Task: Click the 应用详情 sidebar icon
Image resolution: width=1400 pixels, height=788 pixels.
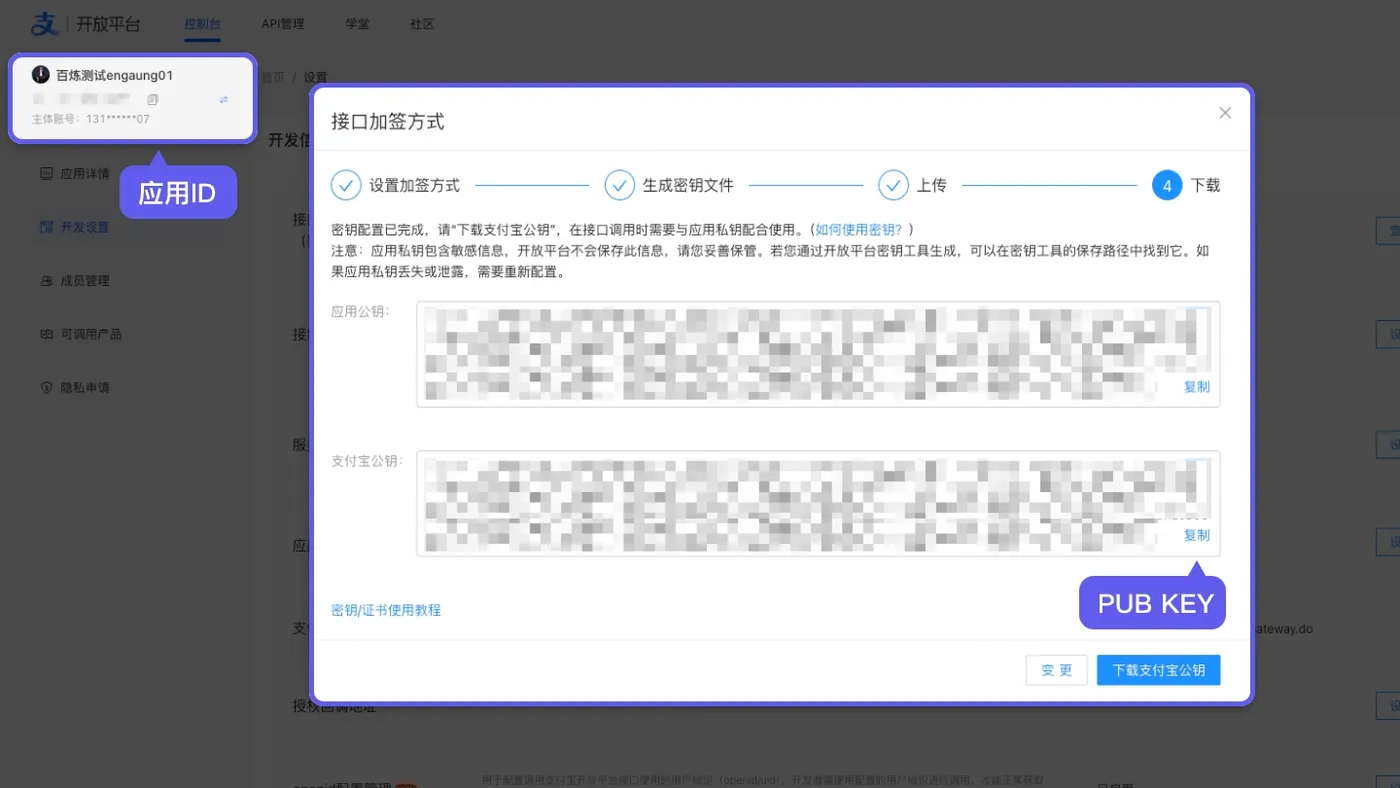Action: tap(45, 174)
